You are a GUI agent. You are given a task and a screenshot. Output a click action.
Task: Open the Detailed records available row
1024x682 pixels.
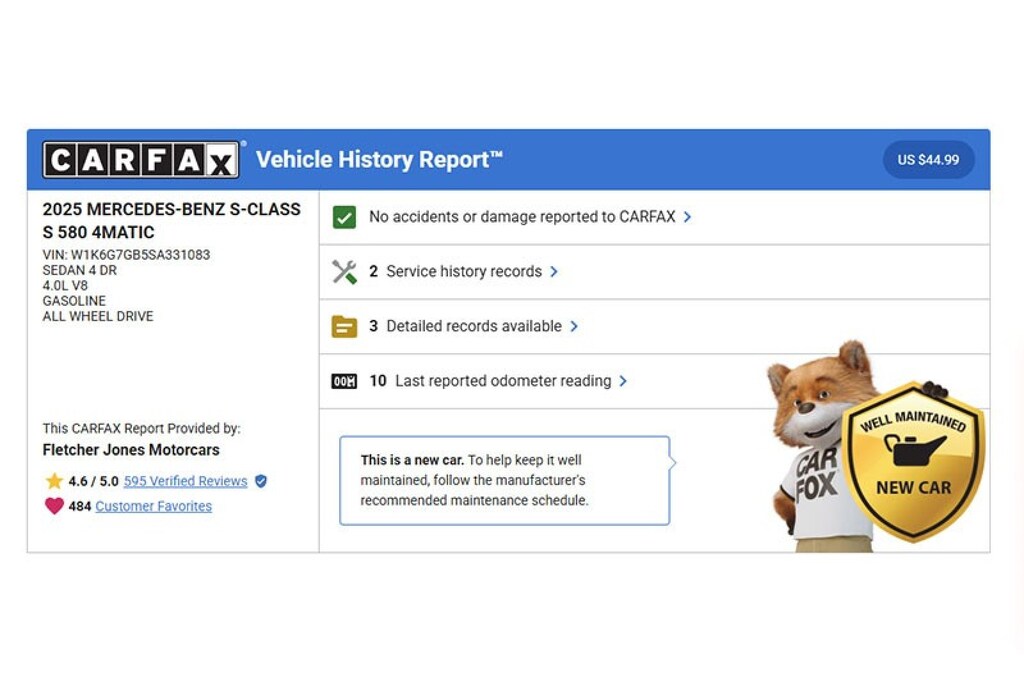[654, 327]
